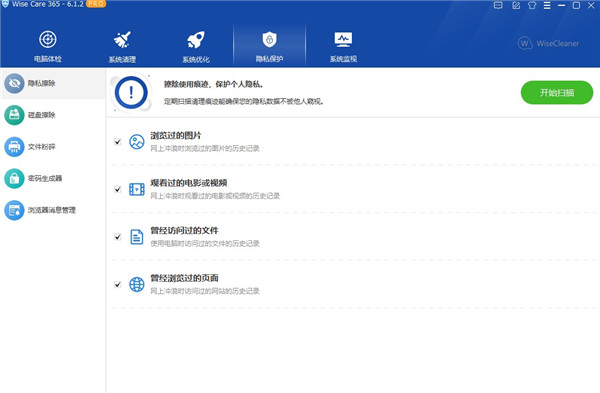Open the feedback message icon in title bar

(498, 5)
